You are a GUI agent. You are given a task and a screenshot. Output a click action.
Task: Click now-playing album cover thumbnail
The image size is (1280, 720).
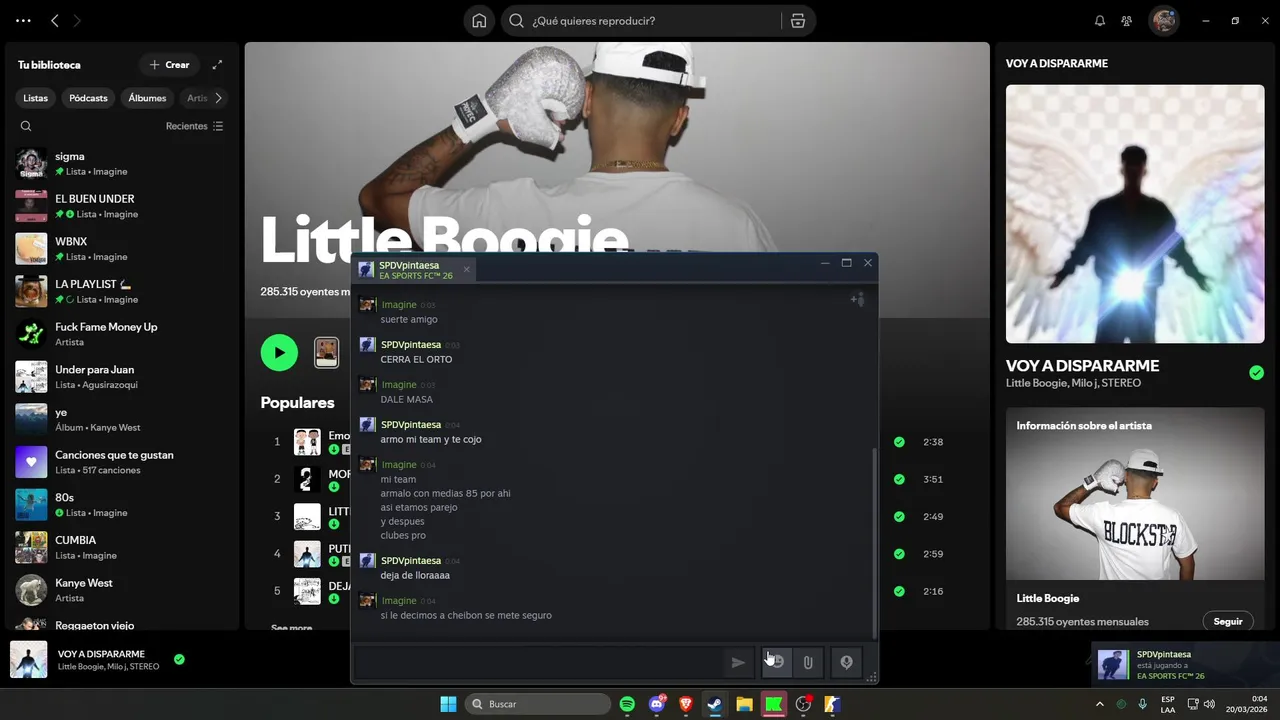coord(29,660)
